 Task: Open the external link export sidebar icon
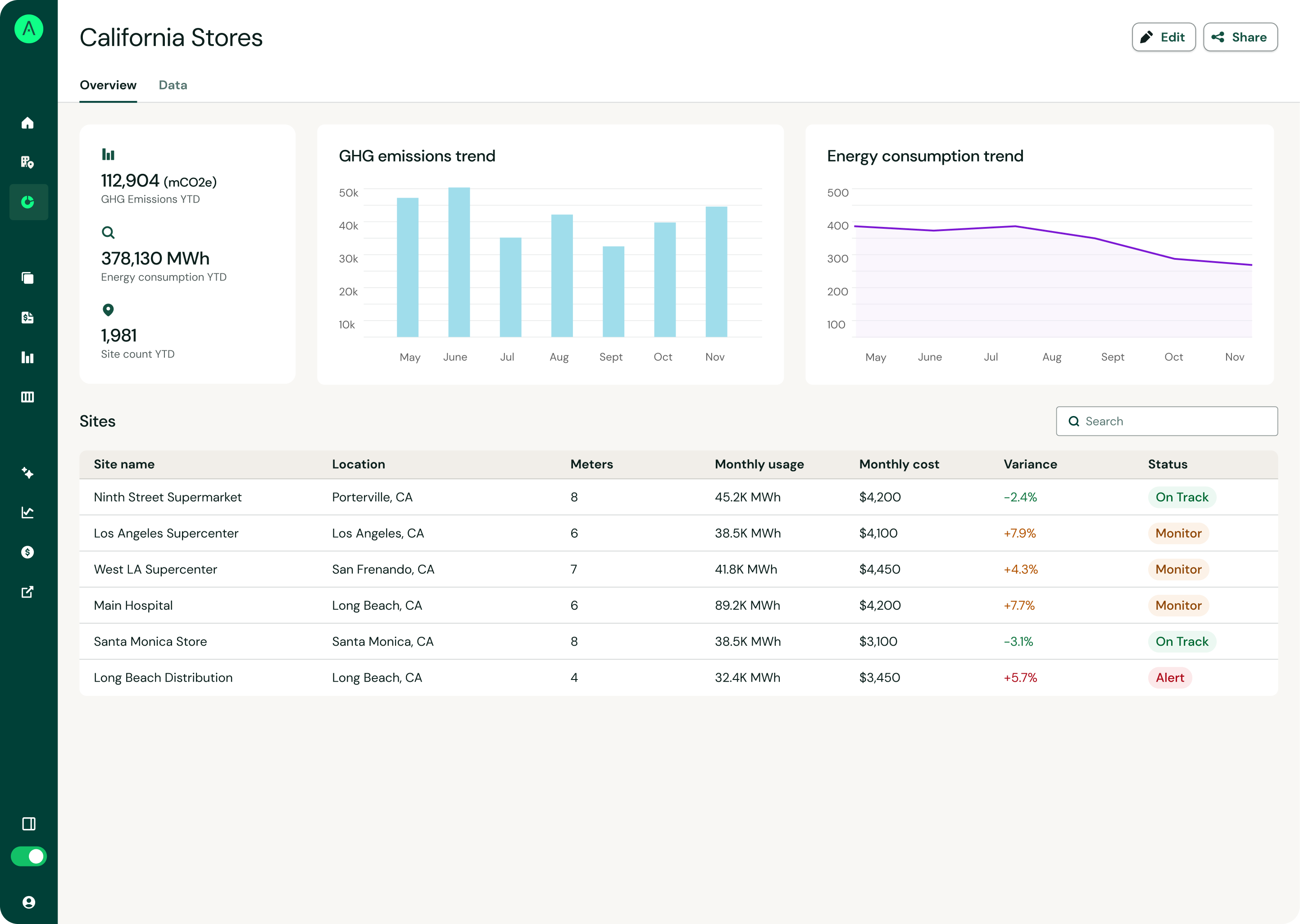tap(27, 592)
